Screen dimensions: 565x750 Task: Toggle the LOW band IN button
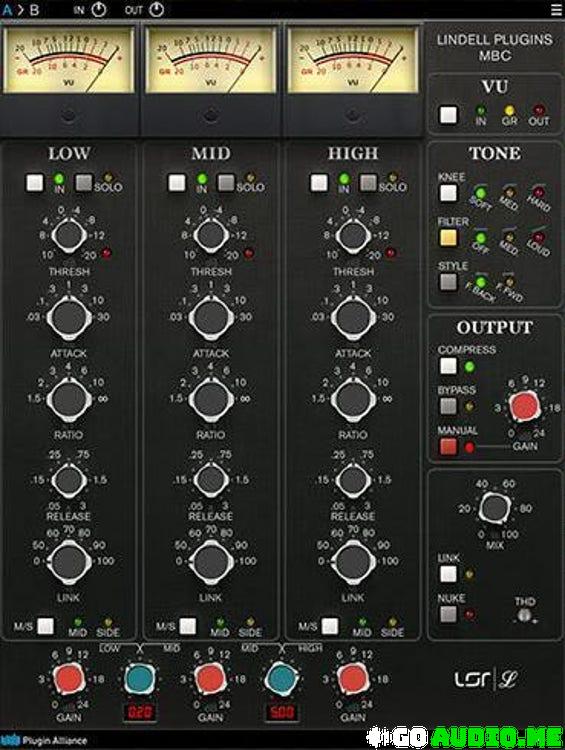(x=35, y=182)
